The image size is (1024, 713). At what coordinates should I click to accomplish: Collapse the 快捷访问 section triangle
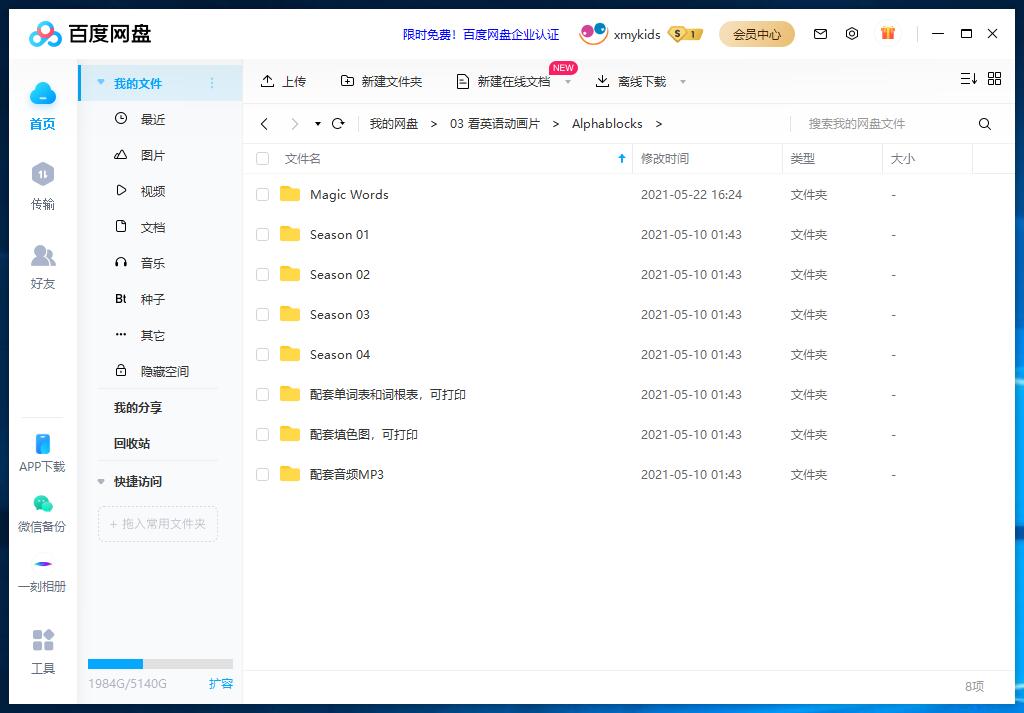(x=101, y=482)
